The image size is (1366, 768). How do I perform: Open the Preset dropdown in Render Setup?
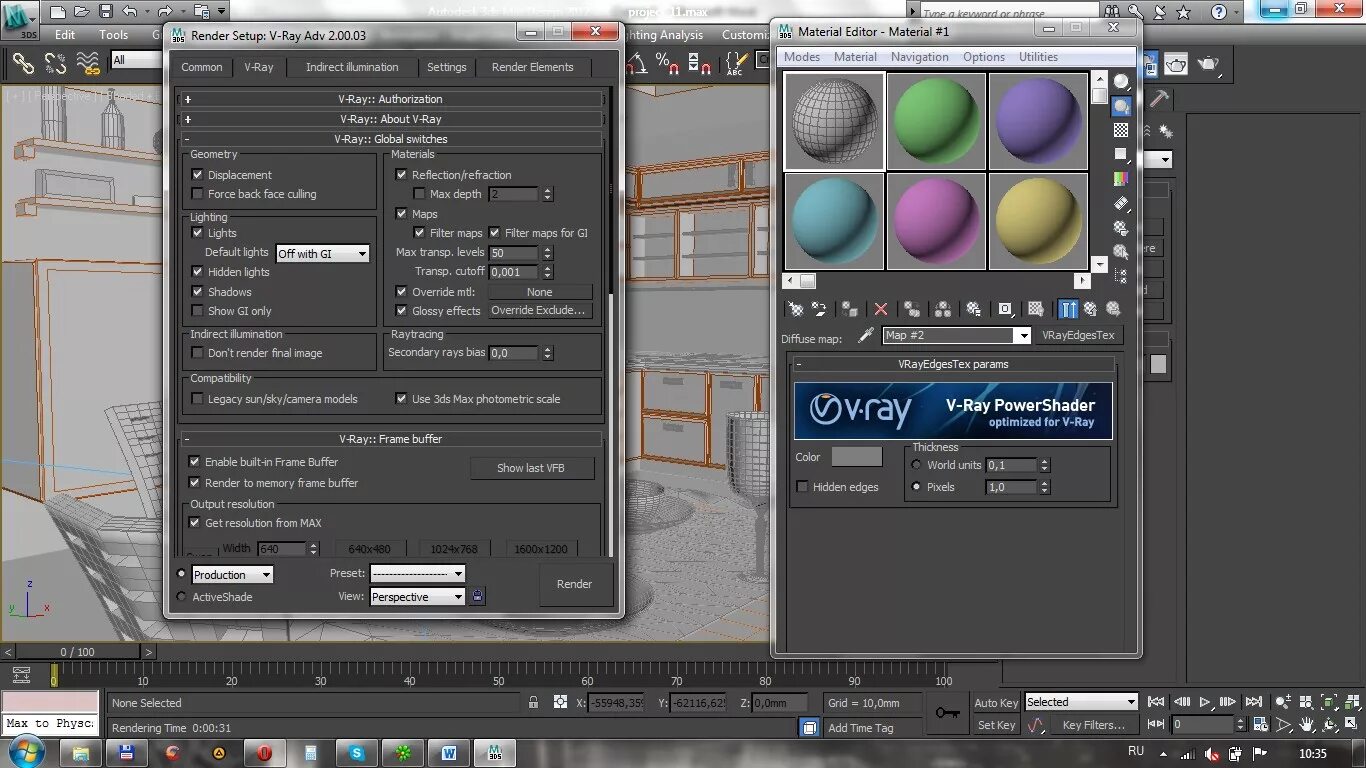(417, 574)
